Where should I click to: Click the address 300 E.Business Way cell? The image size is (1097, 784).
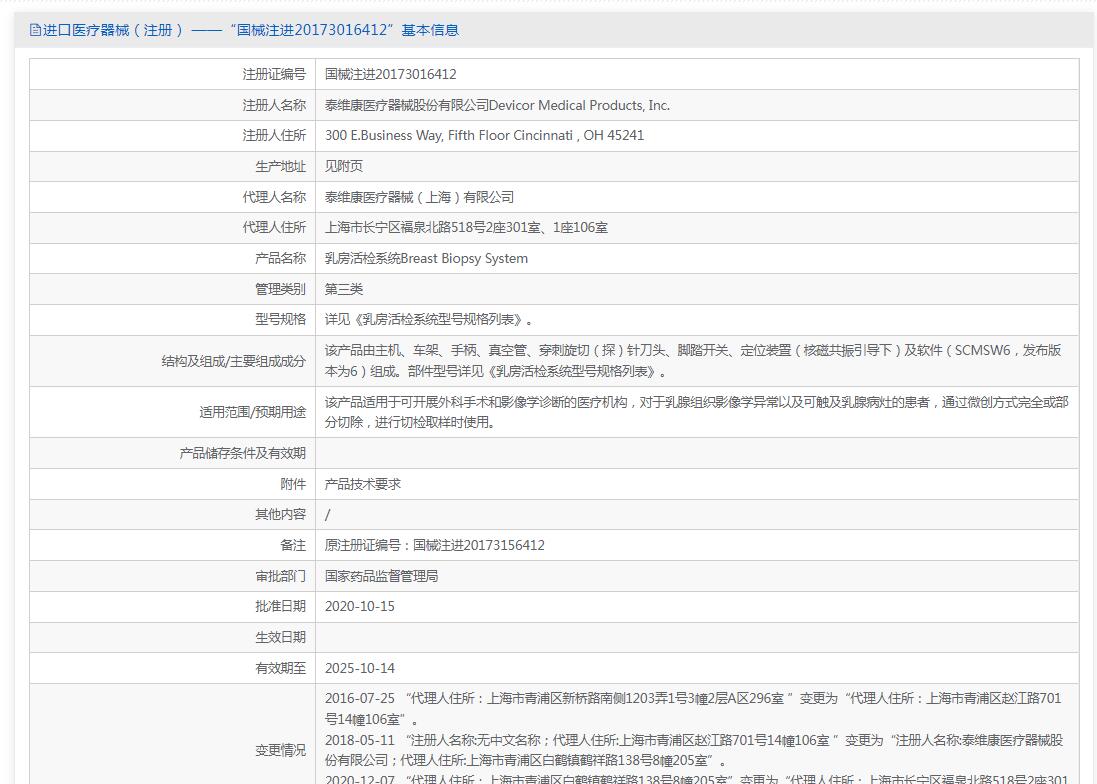(x=484, y=135)
